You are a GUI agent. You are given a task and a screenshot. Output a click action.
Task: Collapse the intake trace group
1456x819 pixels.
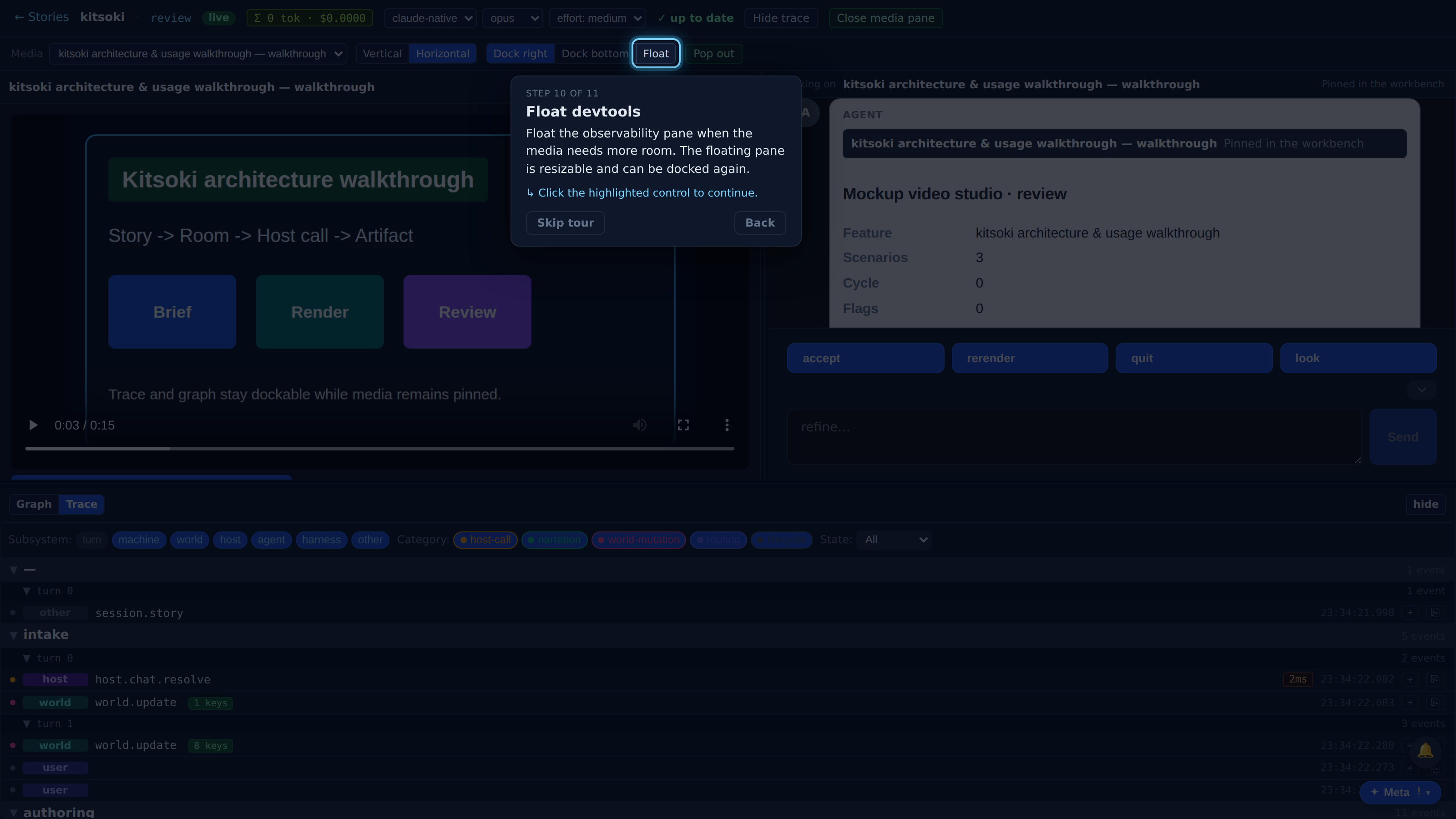14,635
